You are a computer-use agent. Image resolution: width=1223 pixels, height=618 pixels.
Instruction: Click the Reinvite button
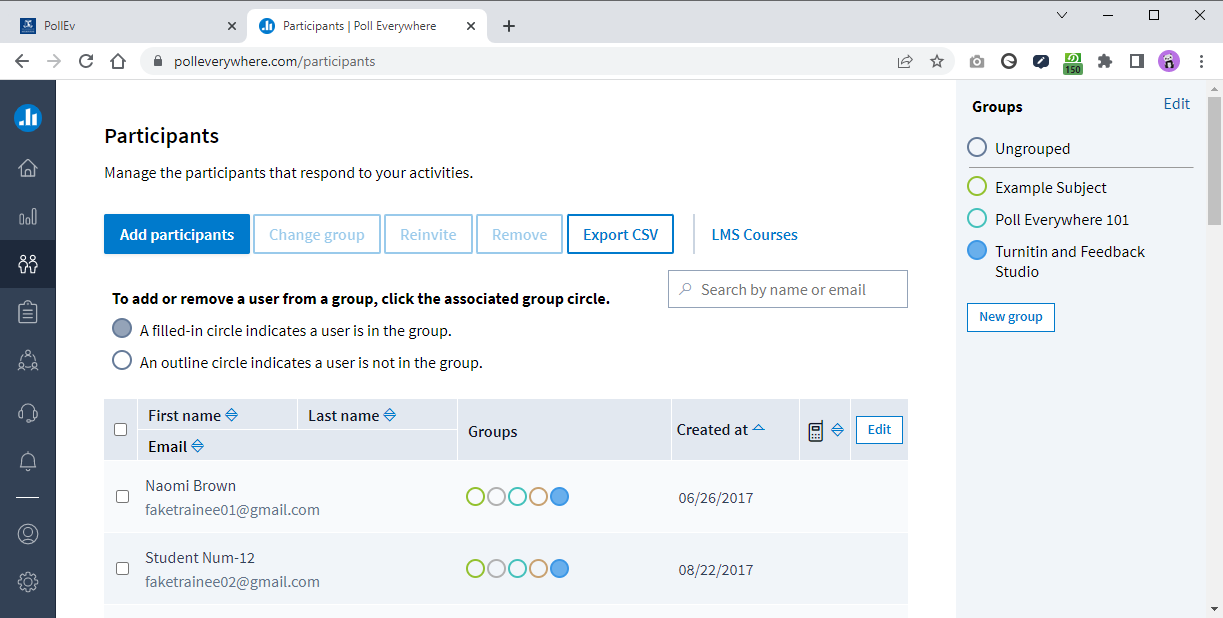pos(428,234)
